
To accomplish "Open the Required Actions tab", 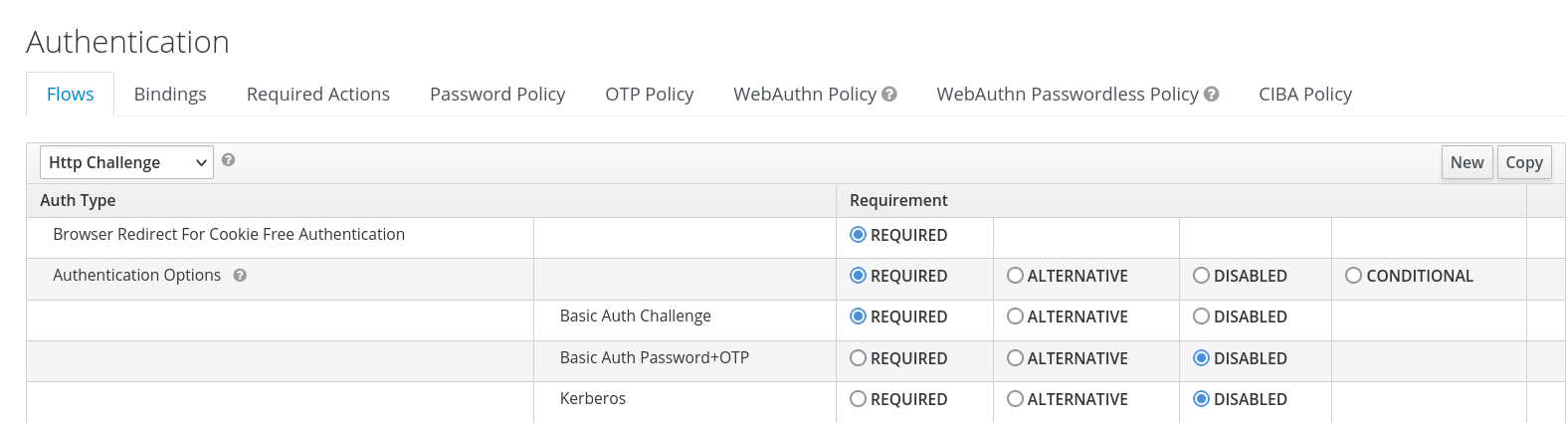I will (318, 94).
